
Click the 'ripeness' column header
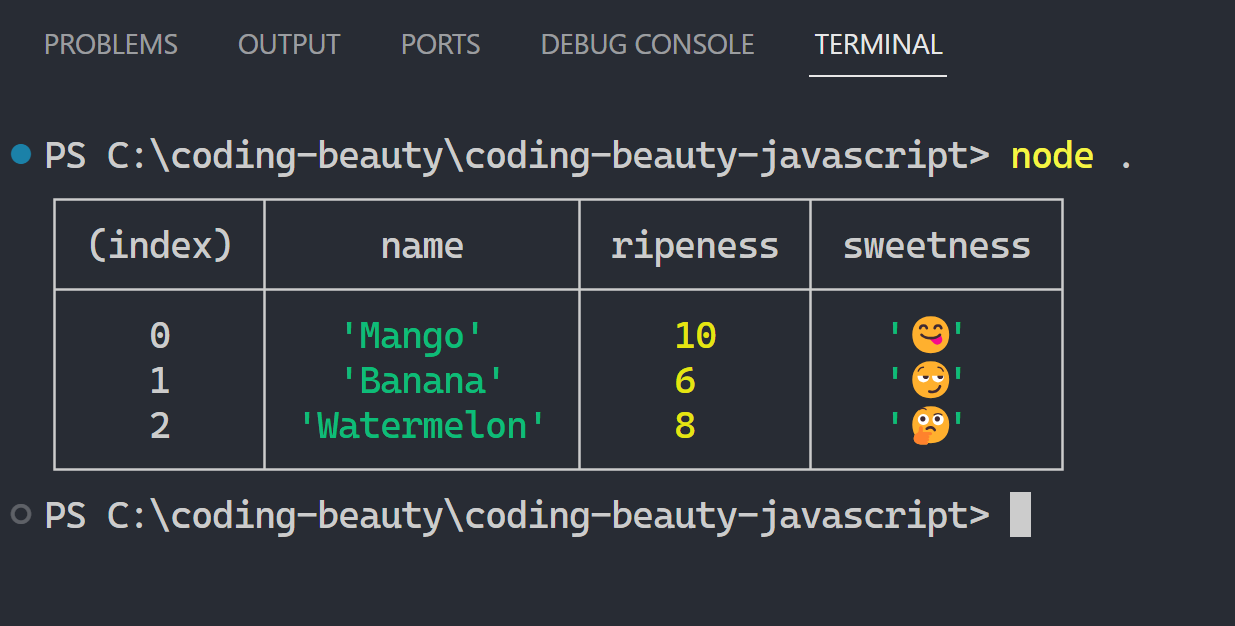pos(694,246)
